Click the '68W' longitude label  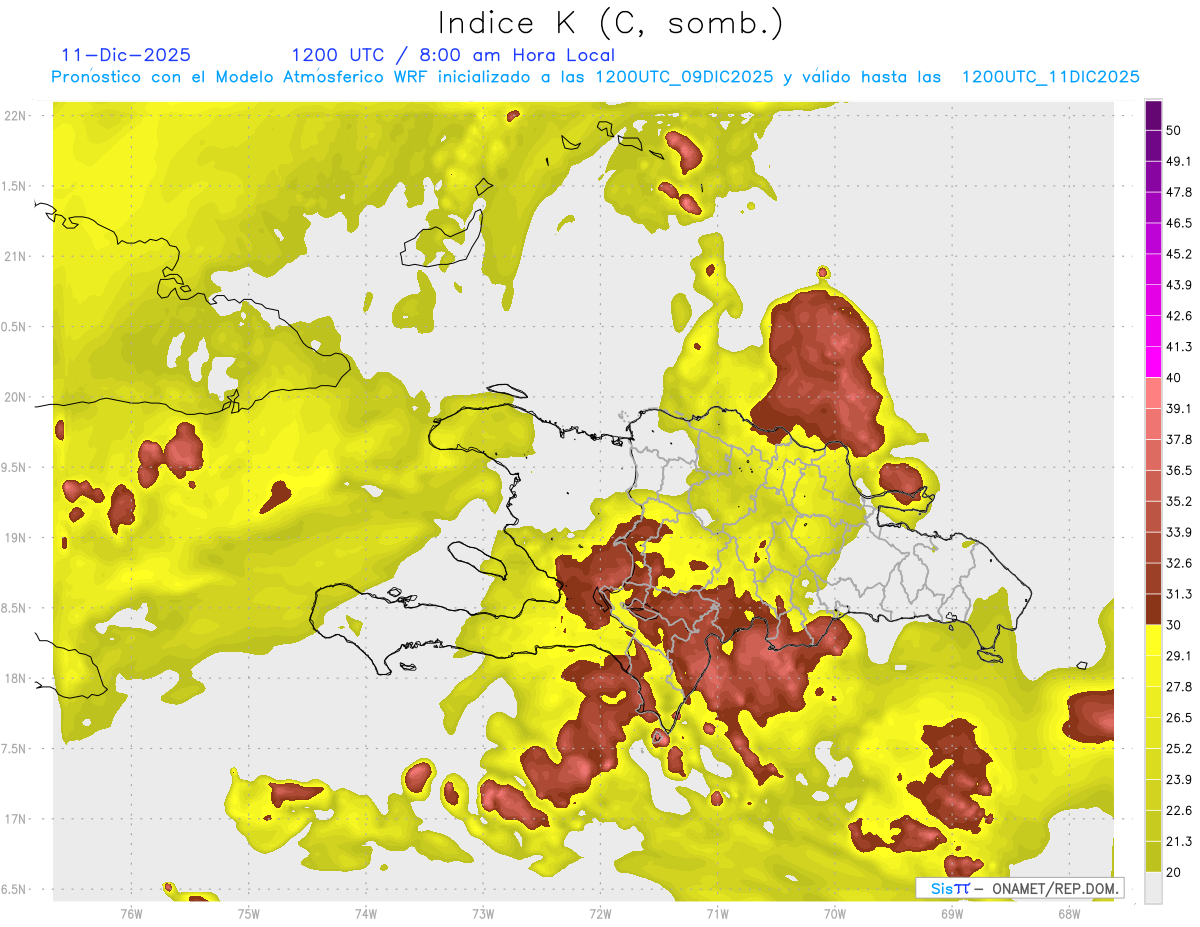click(1069, 913)
